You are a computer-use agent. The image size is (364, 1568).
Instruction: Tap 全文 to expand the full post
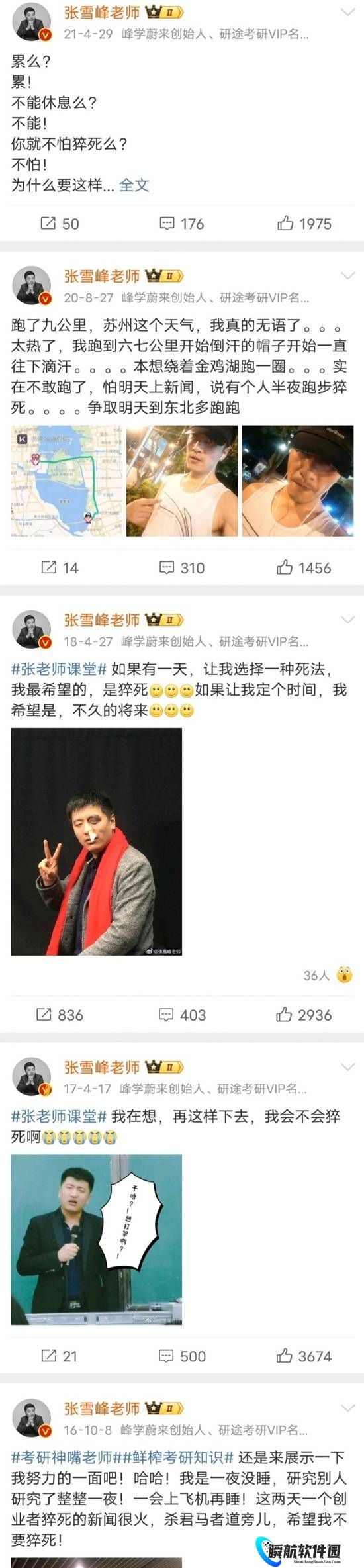134,185
